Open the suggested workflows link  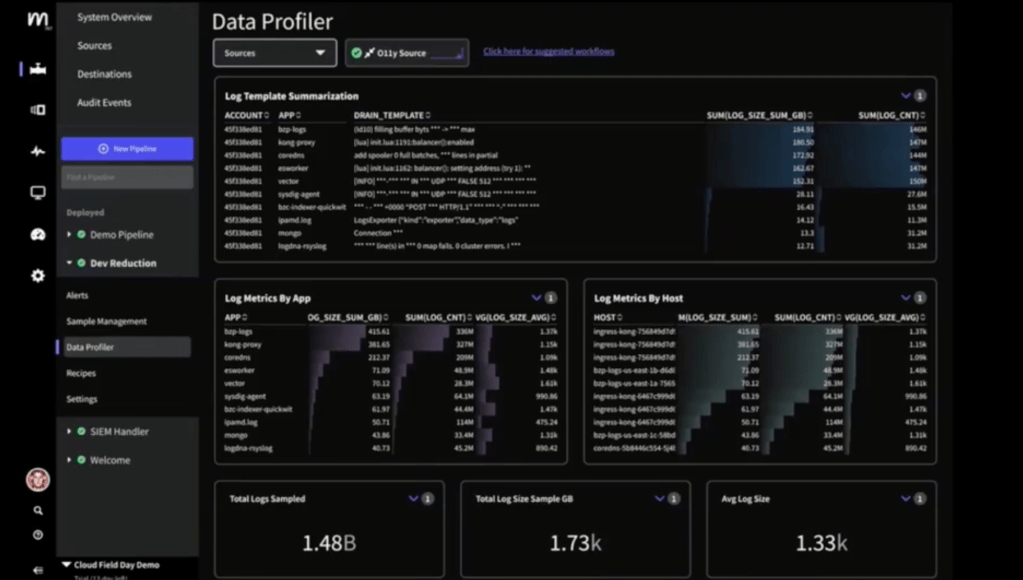click(x=548, y=52)
